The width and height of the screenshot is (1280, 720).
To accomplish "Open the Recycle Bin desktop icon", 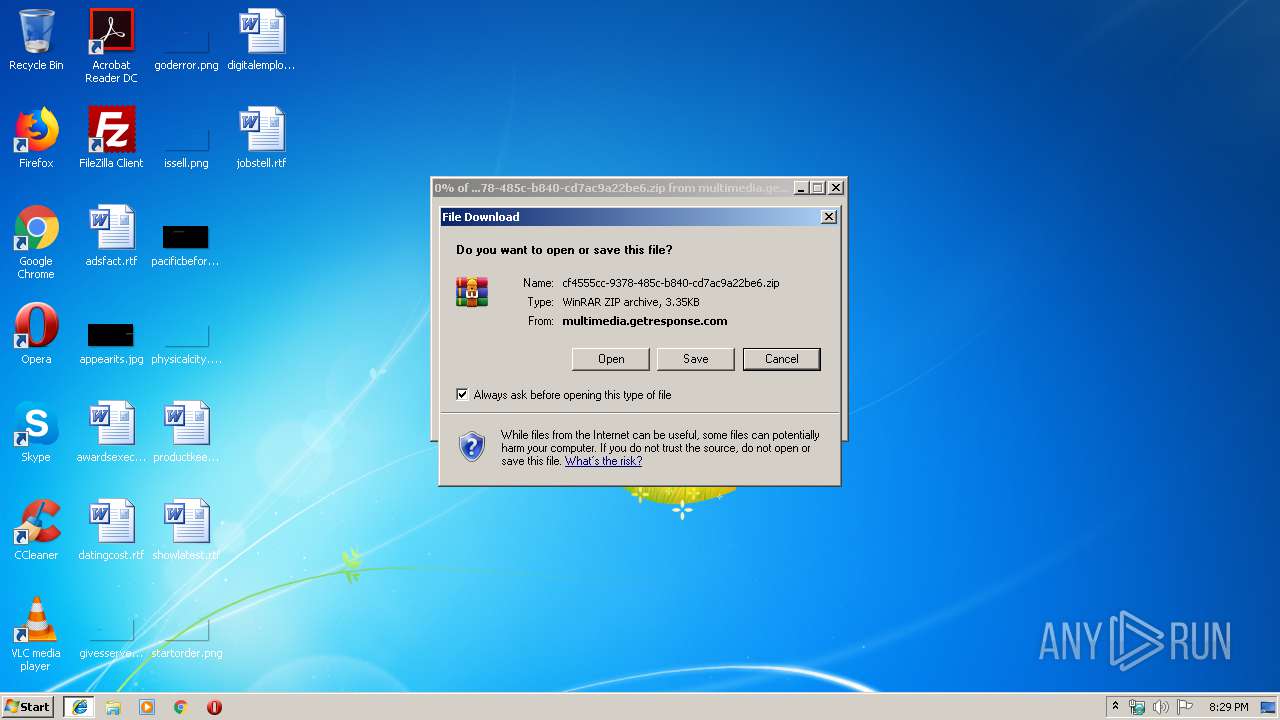I will pyautogui.click(x=36, y=40).
